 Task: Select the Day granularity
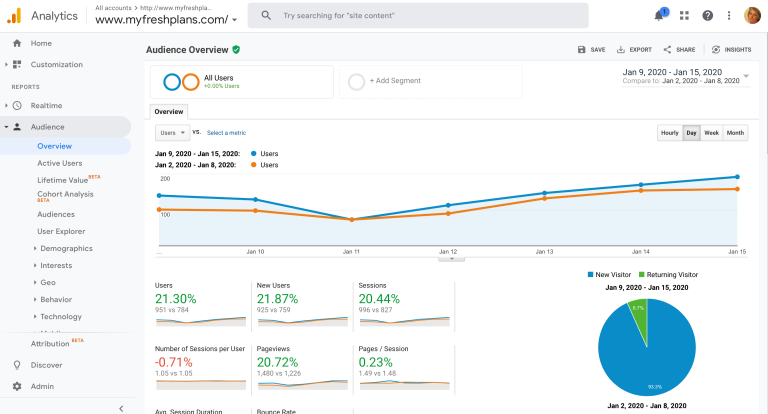[x=691, y=133]
